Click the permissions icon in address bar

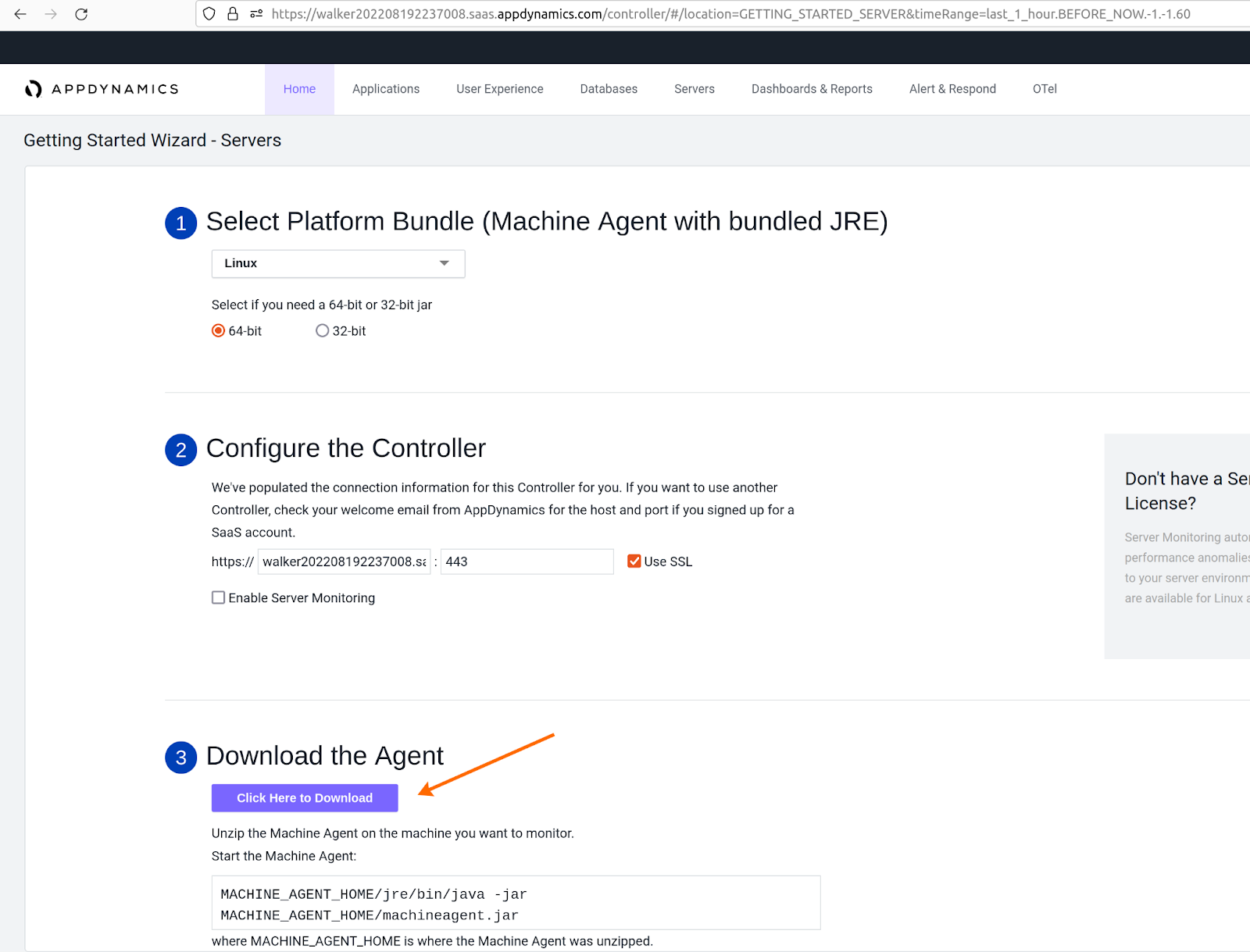(256, 14)
